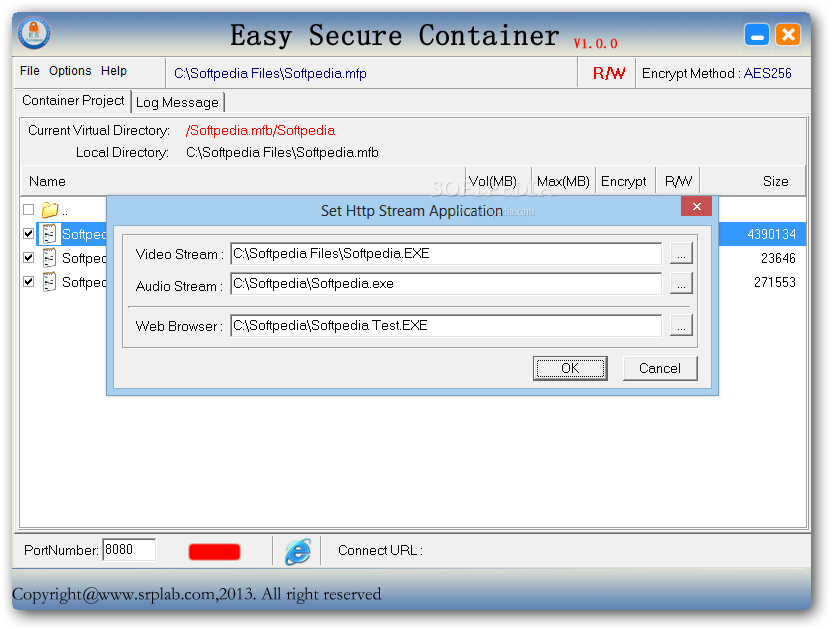Open the Options menu

point(70,71)
